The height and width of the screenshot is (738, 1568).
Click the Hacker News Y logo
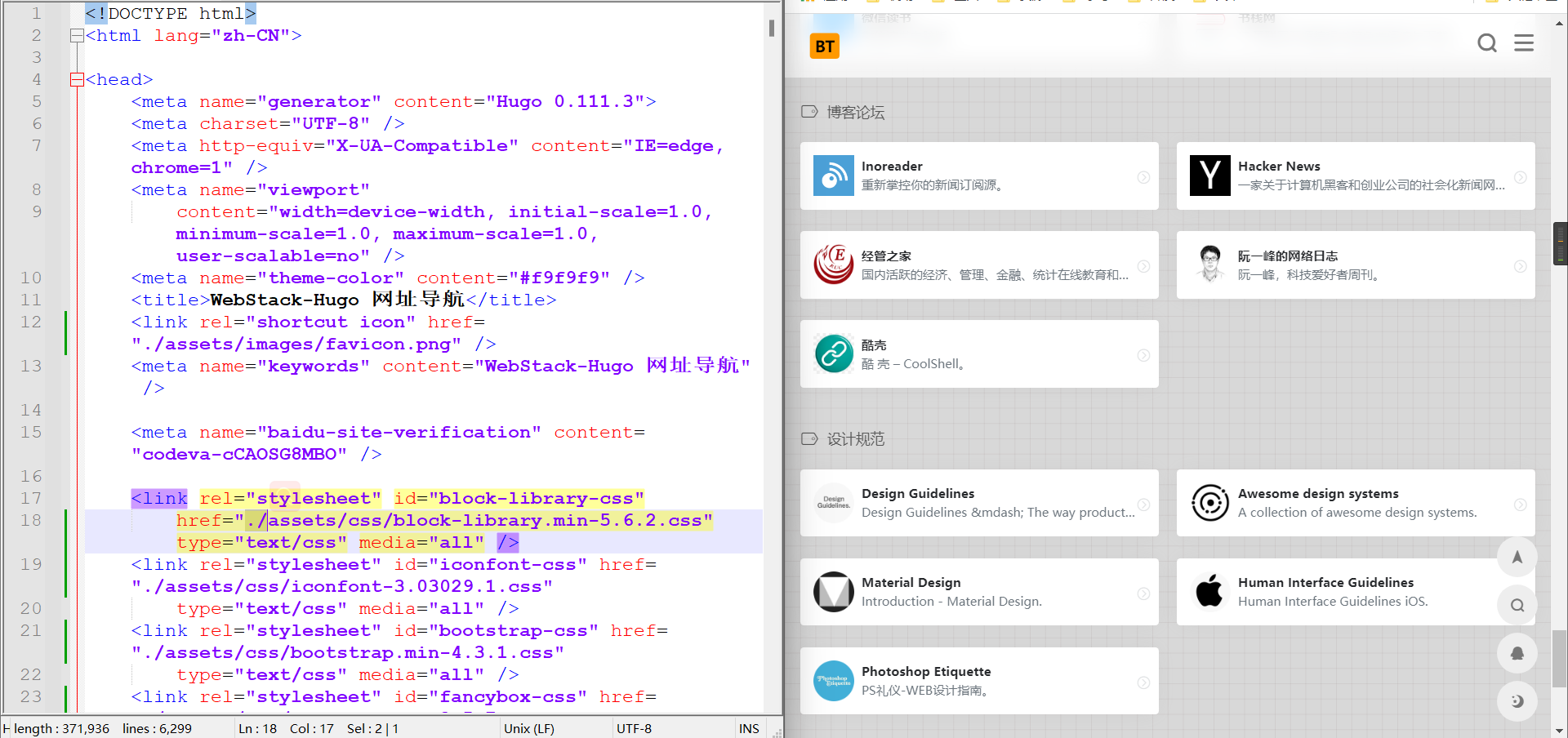tap(1210, 176)
